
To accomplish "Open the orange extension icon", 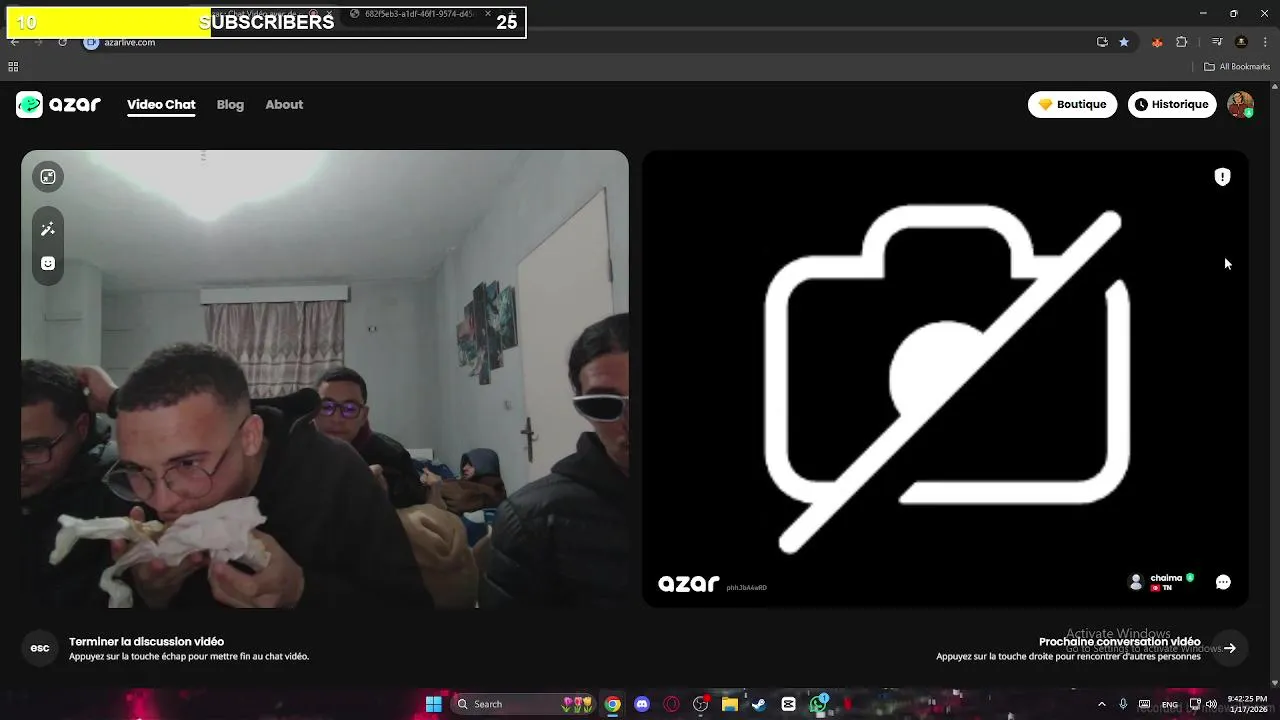I will 1157,42.
